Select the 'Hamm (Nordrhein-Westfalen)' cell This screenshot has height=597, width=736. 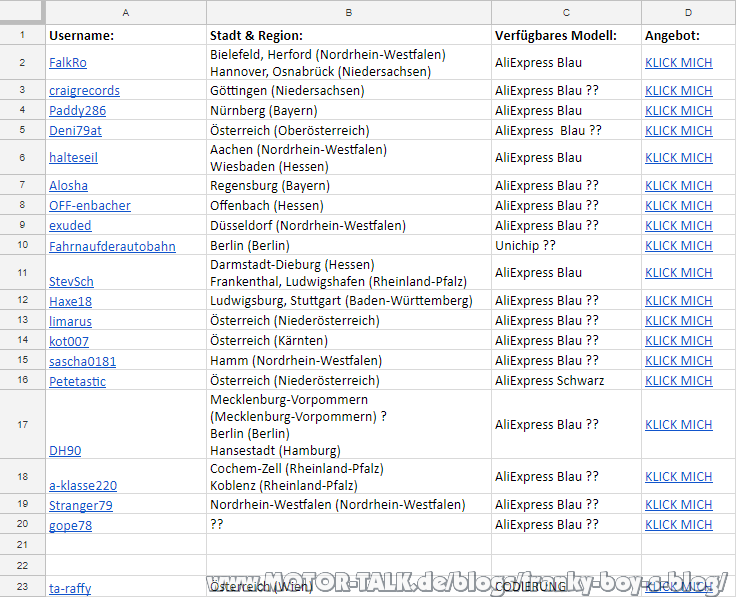point(349,360)
